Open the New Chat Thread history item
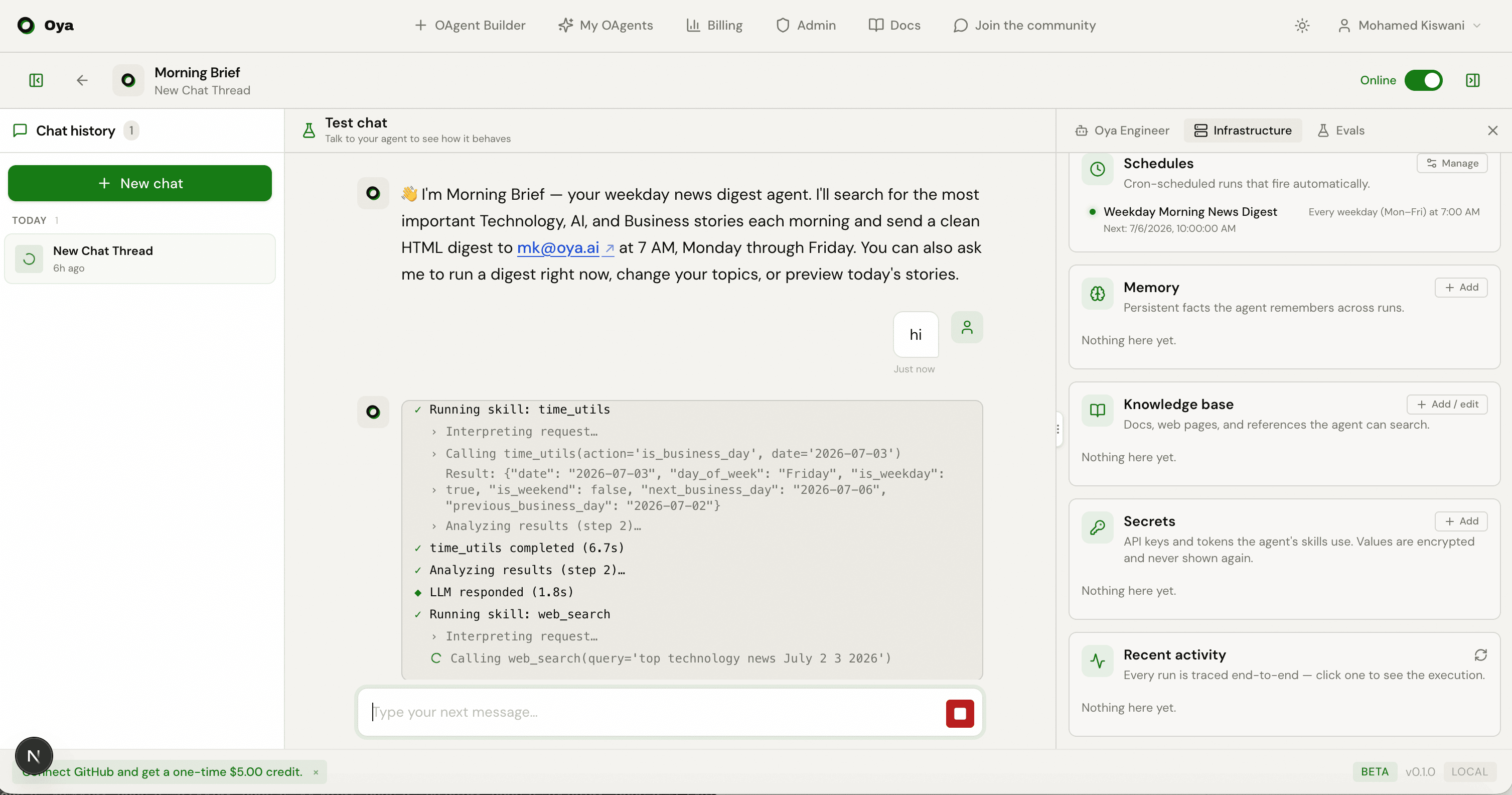 (x=139, y=259)
